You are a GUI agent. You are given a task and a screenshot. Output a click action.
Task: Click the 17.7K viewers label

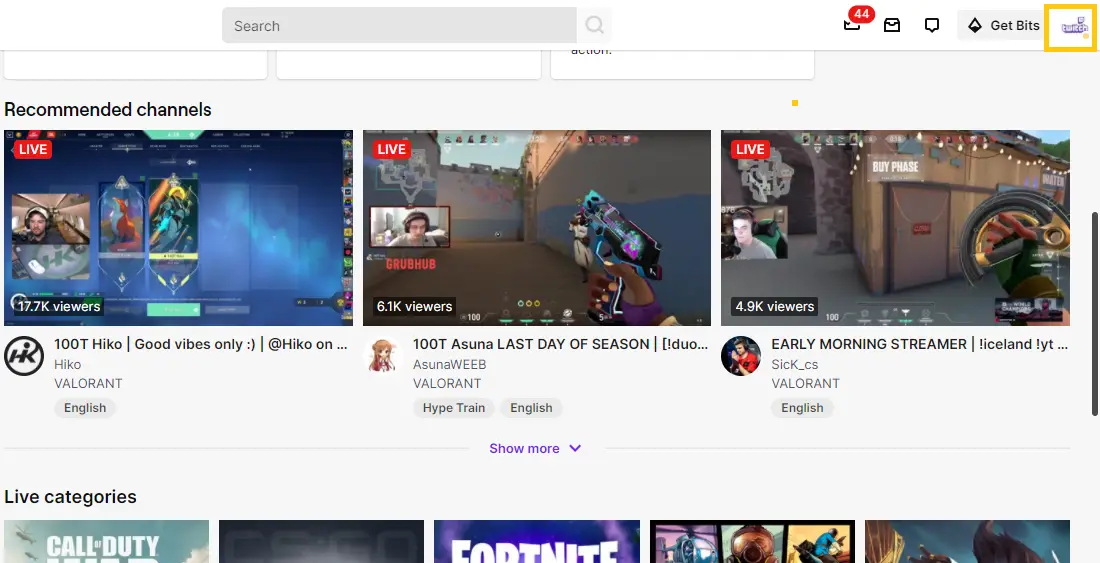tap(59, 306)
